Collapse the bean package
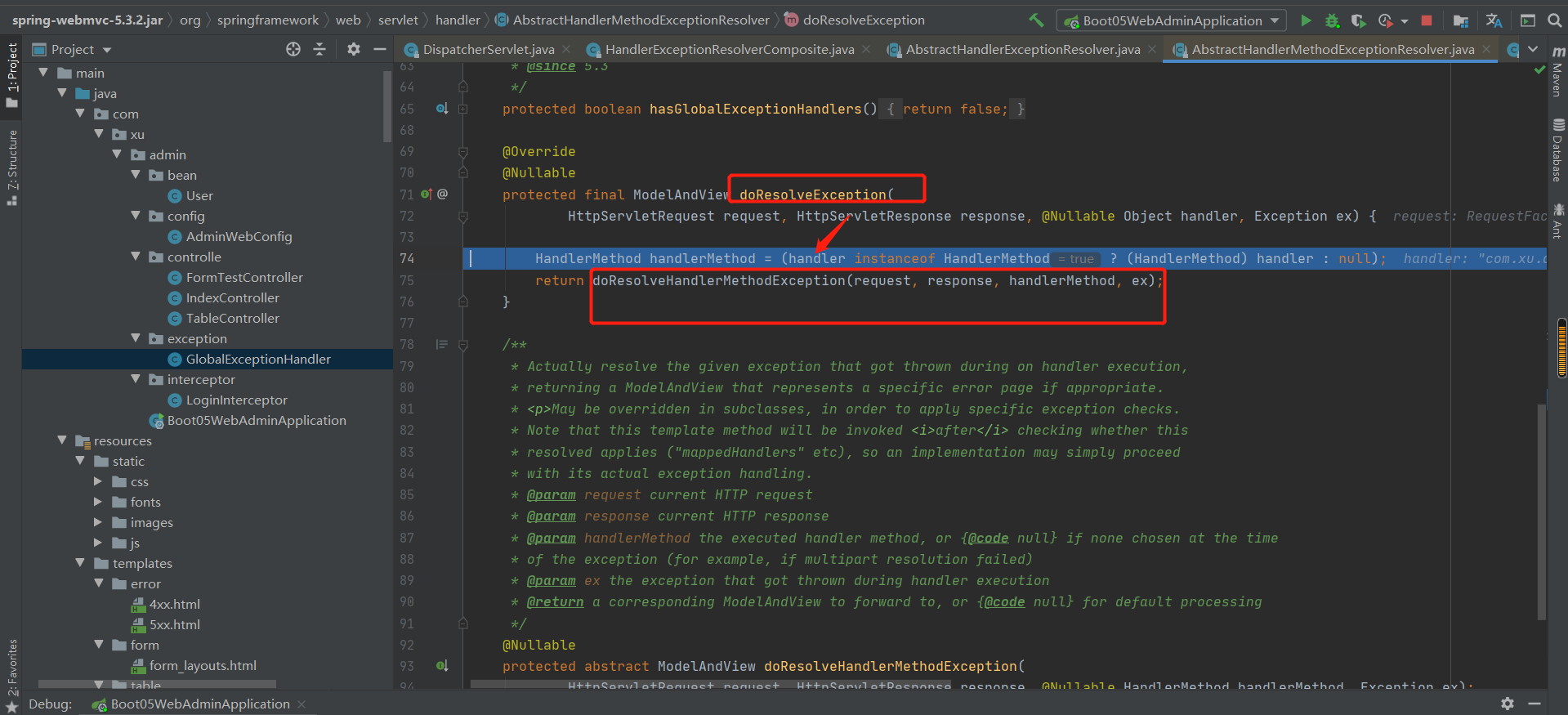 (x=136, y=175)
